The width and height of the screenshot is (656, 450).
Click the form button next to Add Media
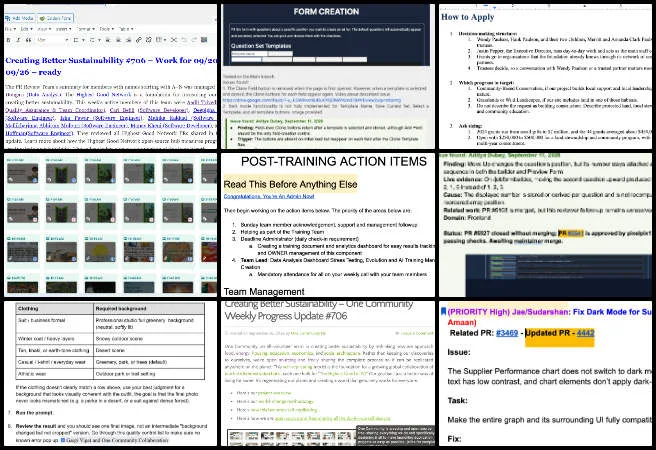(55, 18)
